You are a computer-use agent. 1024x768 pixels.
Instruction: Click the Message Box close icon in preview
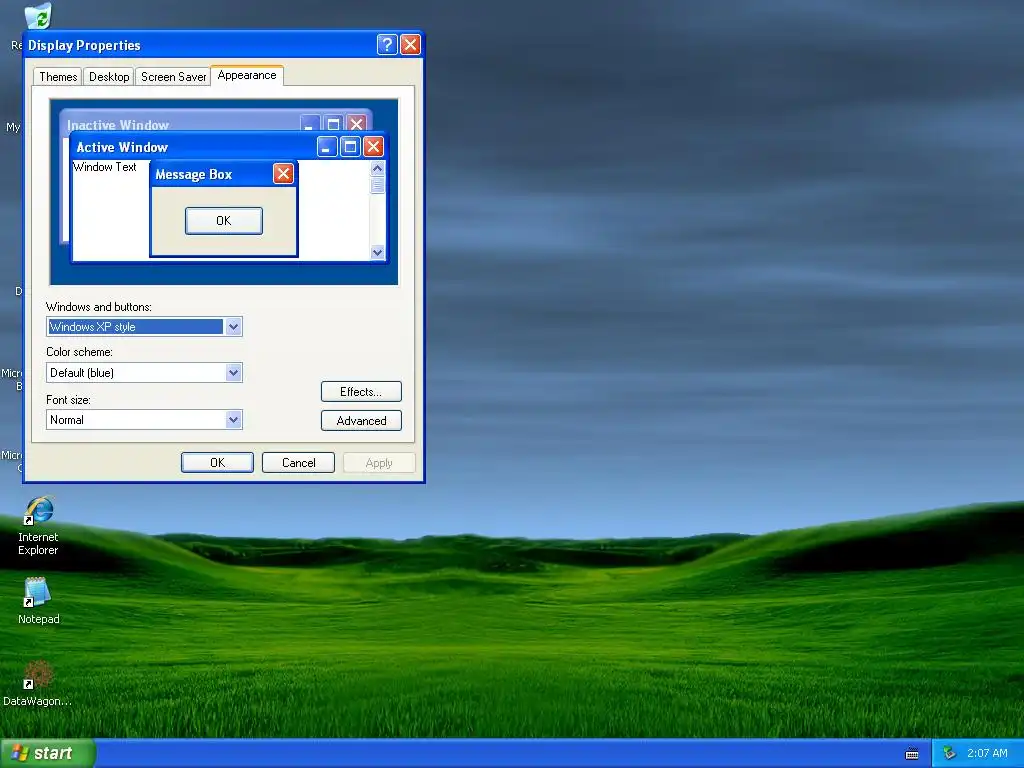point(283,174)
